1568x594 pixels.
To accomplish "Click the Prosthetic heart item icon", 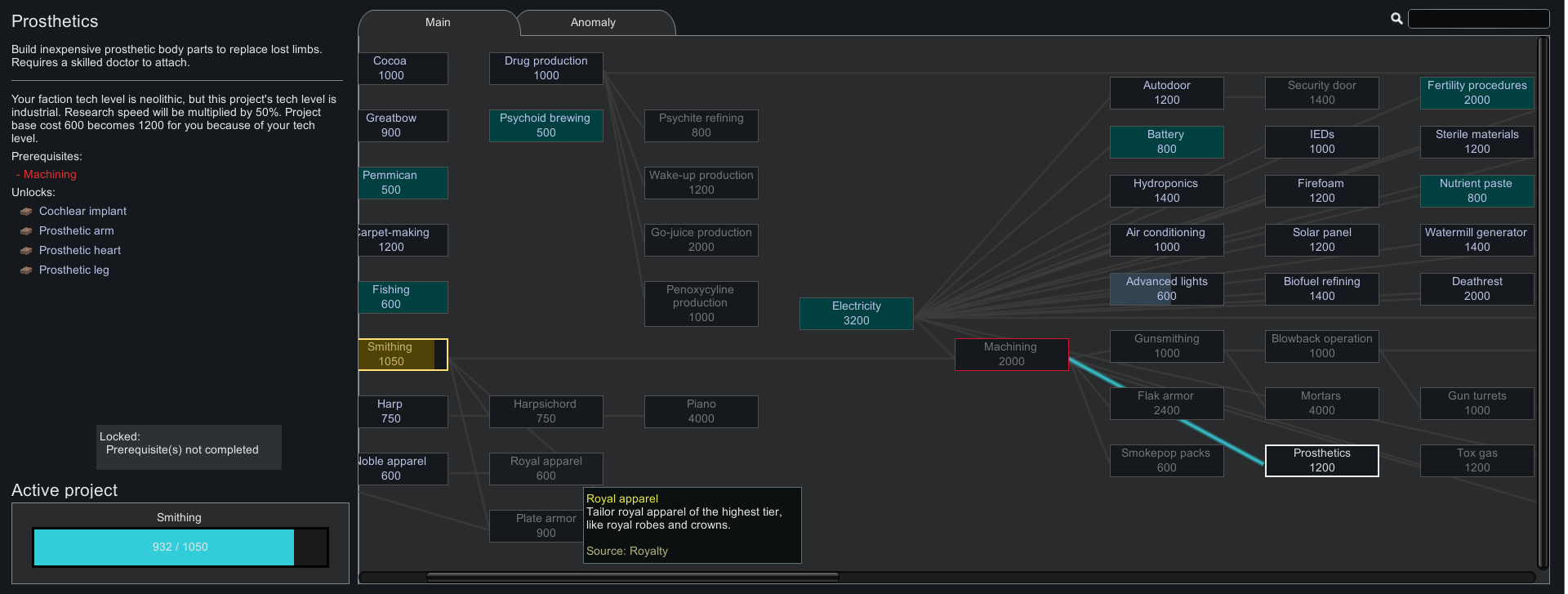I will [x=26, y=251].
